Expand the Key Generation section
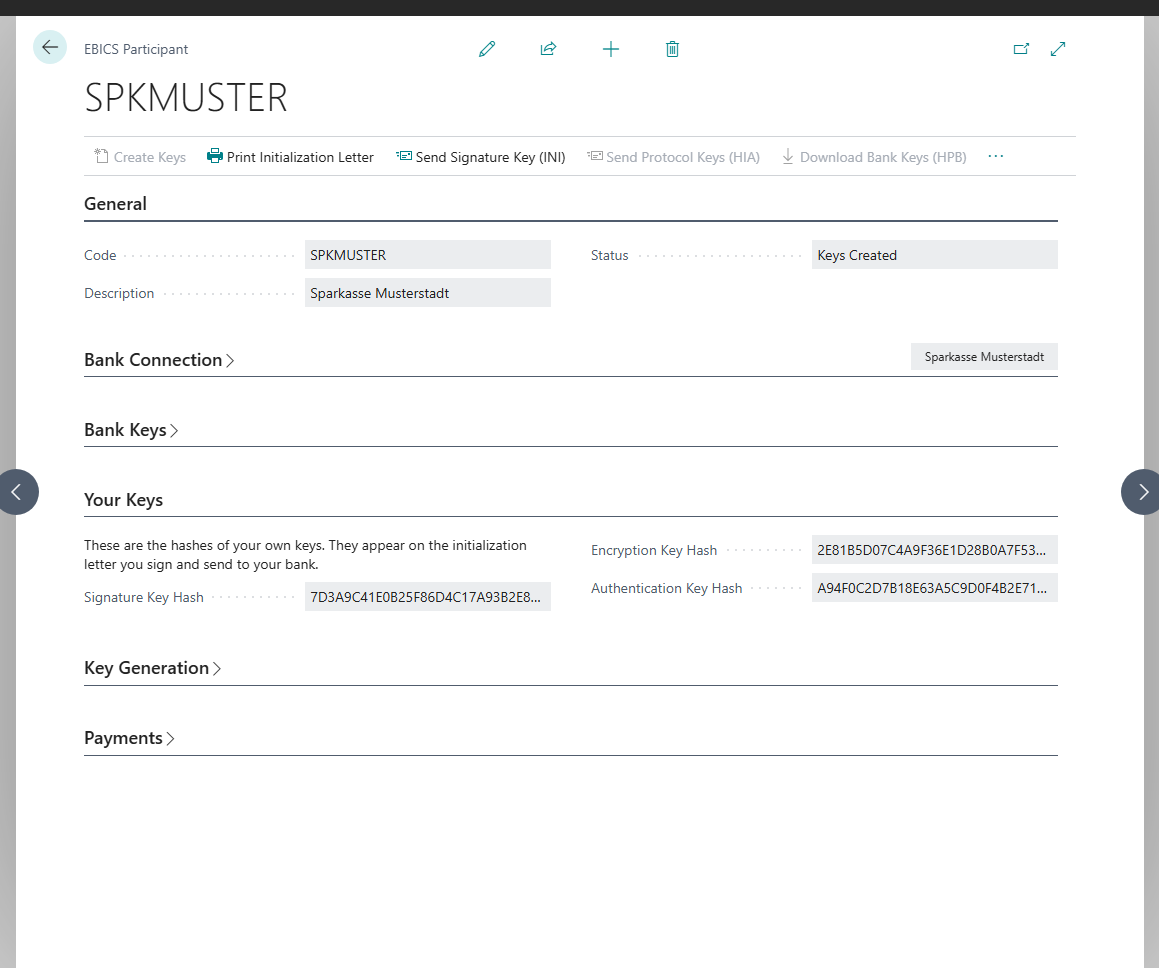The image size is (1159, 968). [152, 668]
